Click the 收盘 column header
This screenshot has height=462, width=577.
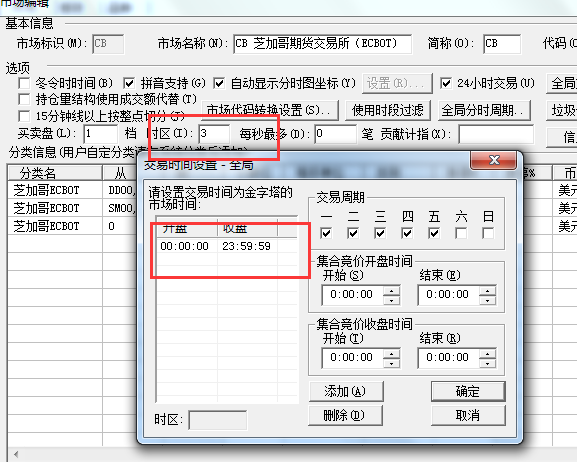(247, 229)
